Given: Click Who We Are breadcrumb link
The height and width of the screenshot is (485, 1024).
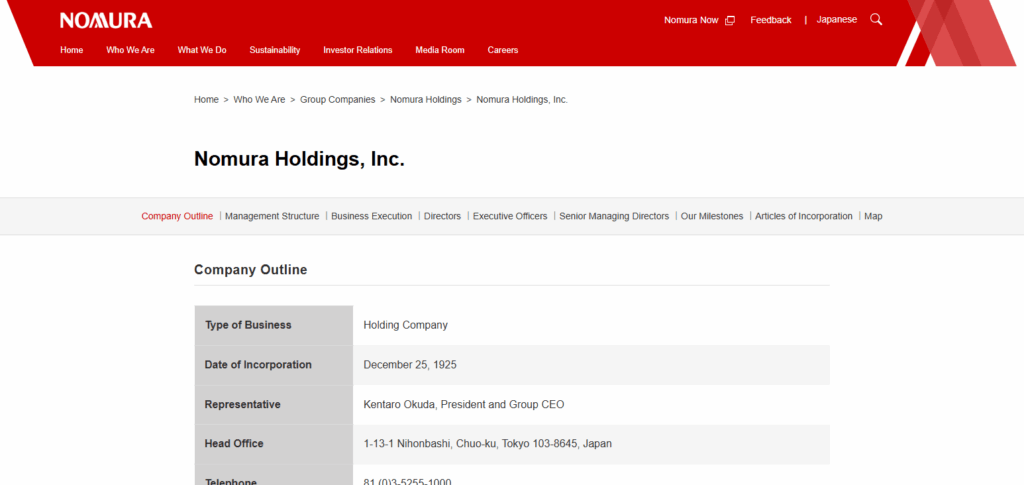Looking at the screenshot, I should 259,100.
